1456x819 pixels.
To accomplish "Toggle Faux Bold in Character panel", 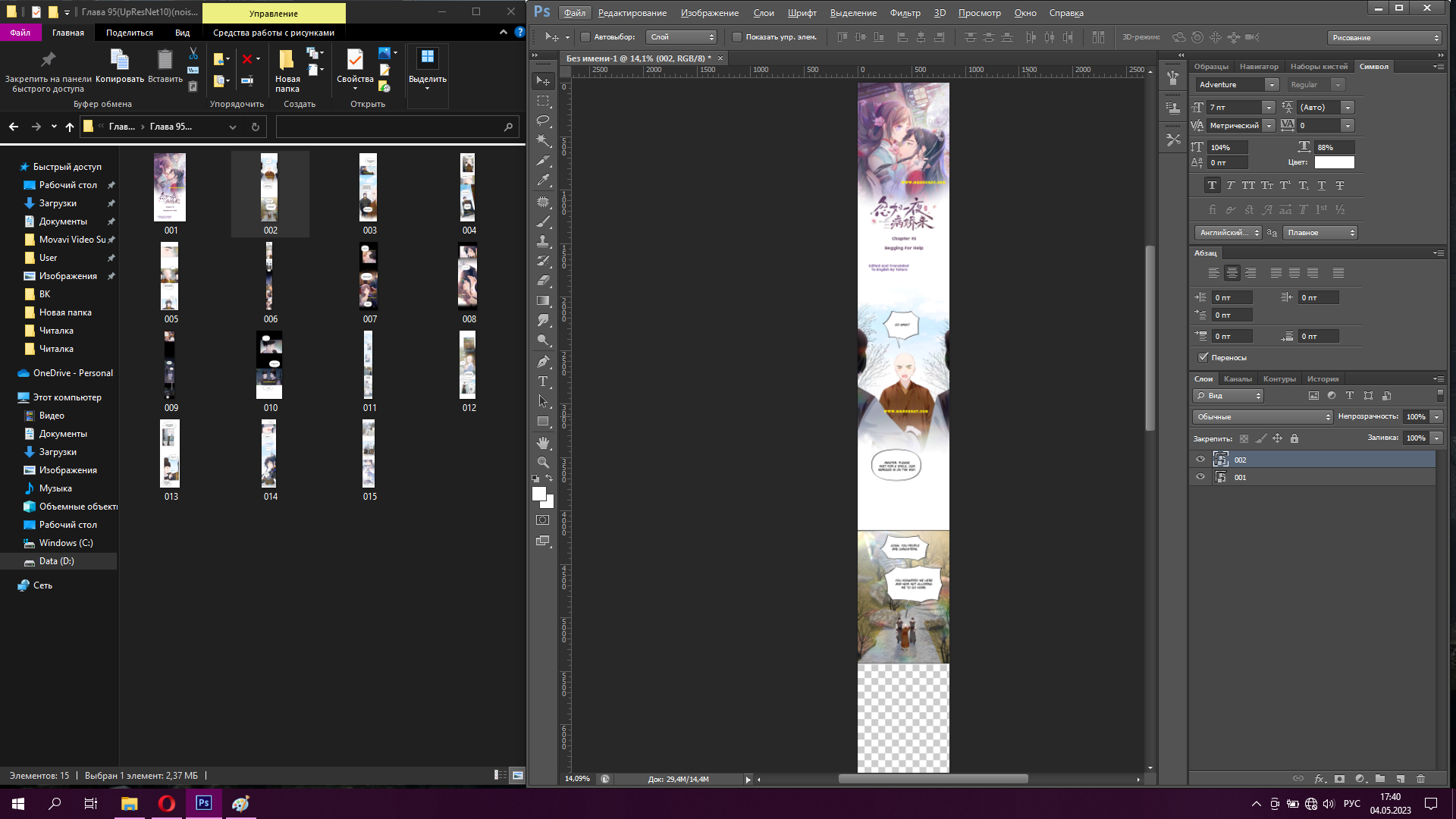I will point(1212,185).
